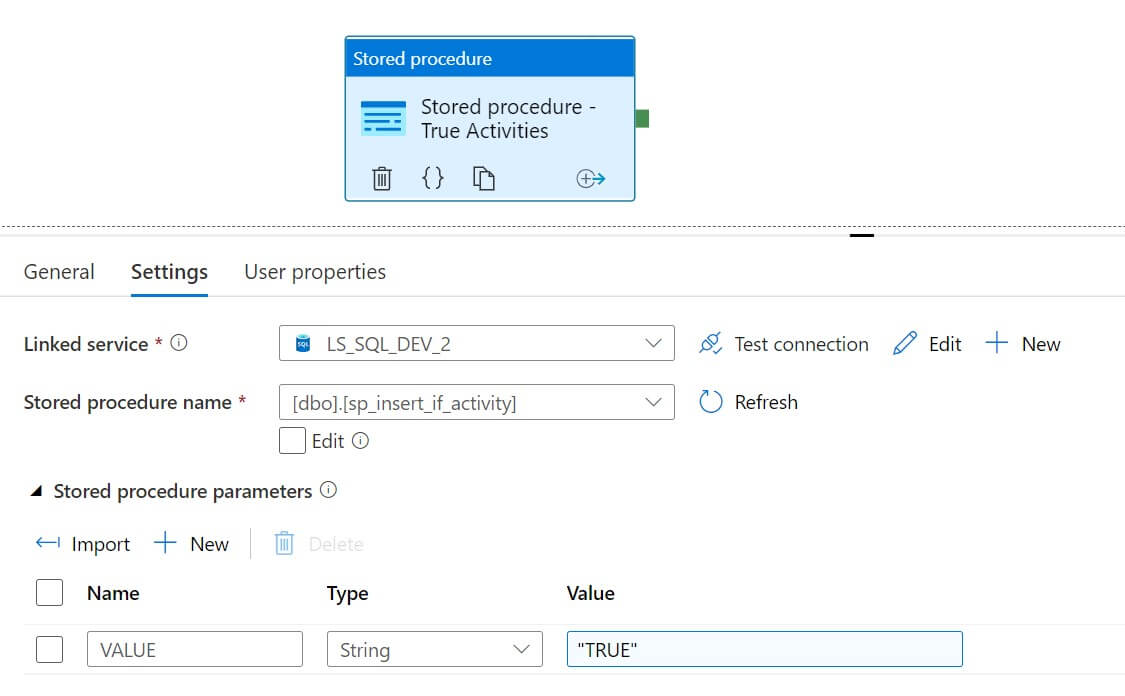
Task: Open the Linked service dropdown LS_SQL_DEV_2
Action: tap(476, 344)
